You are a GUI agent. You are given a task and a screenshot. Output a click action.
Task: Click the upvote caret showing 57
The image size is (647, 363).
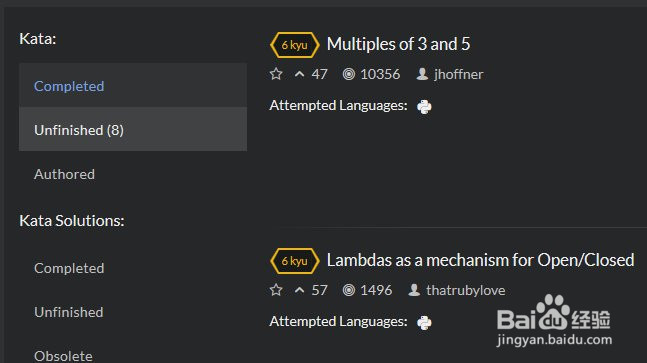(x=300, y=290)
